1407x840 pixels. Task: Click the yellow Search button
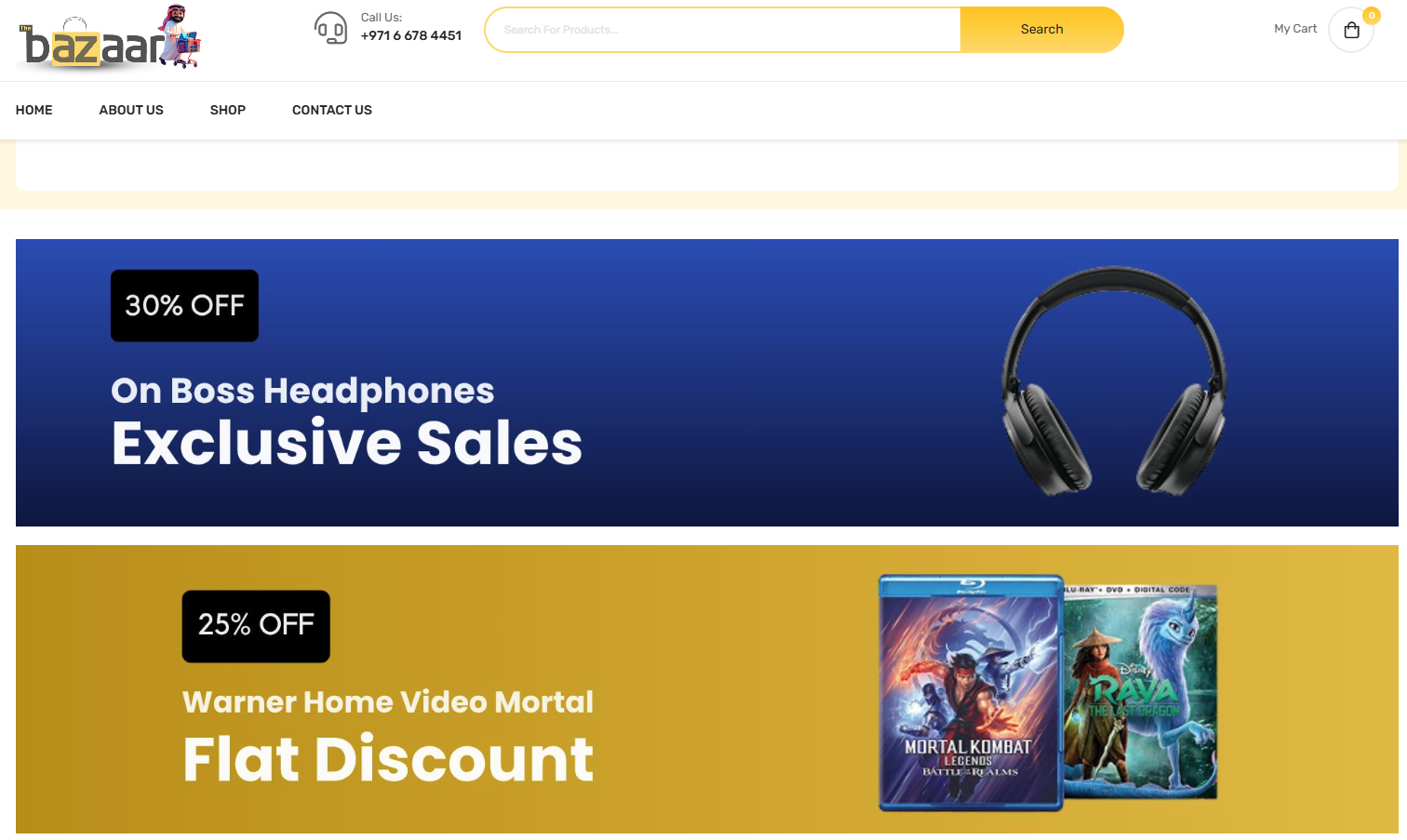coord(1041,30)
